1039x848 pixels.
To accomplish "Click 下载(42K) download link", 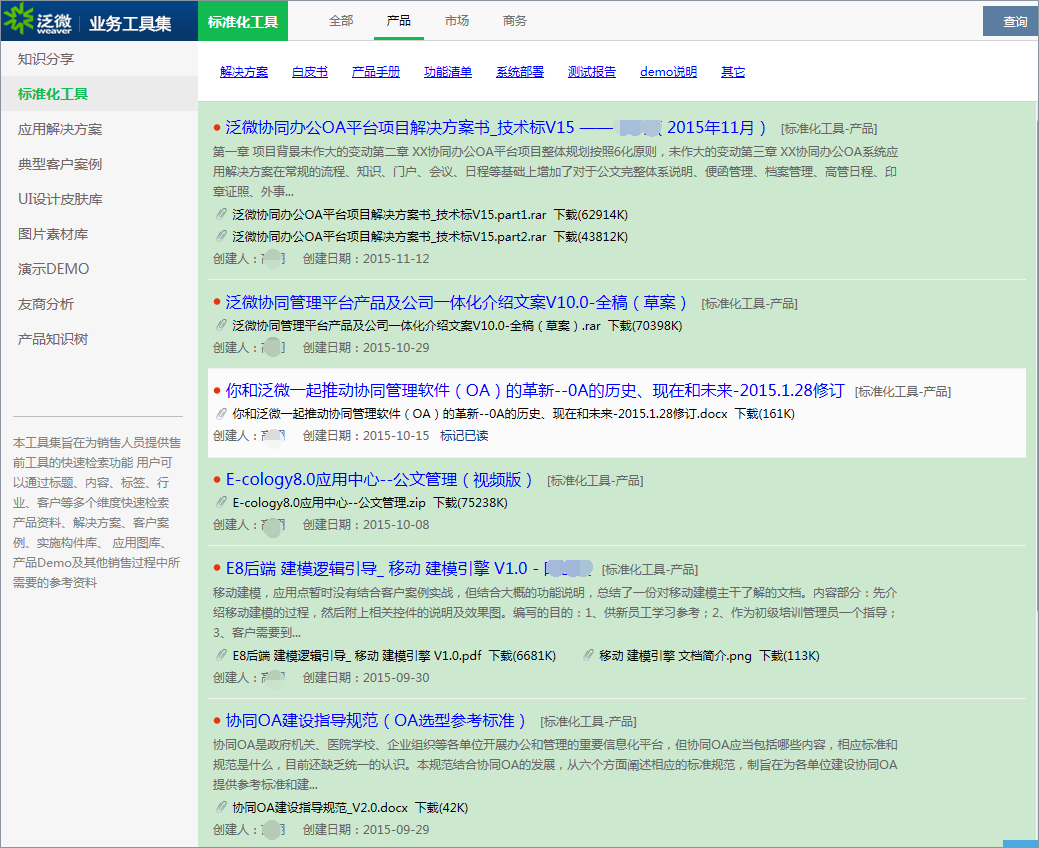I will point(441,808).
